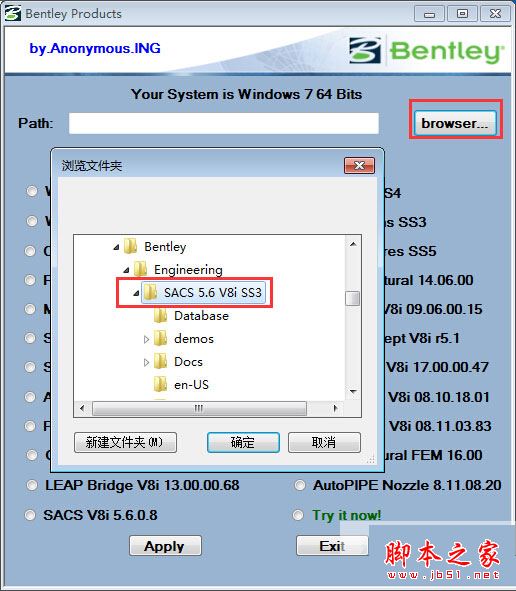Click the Engineering folder name
The width and height of the screenshot is (516, 591).
[188, 270]
